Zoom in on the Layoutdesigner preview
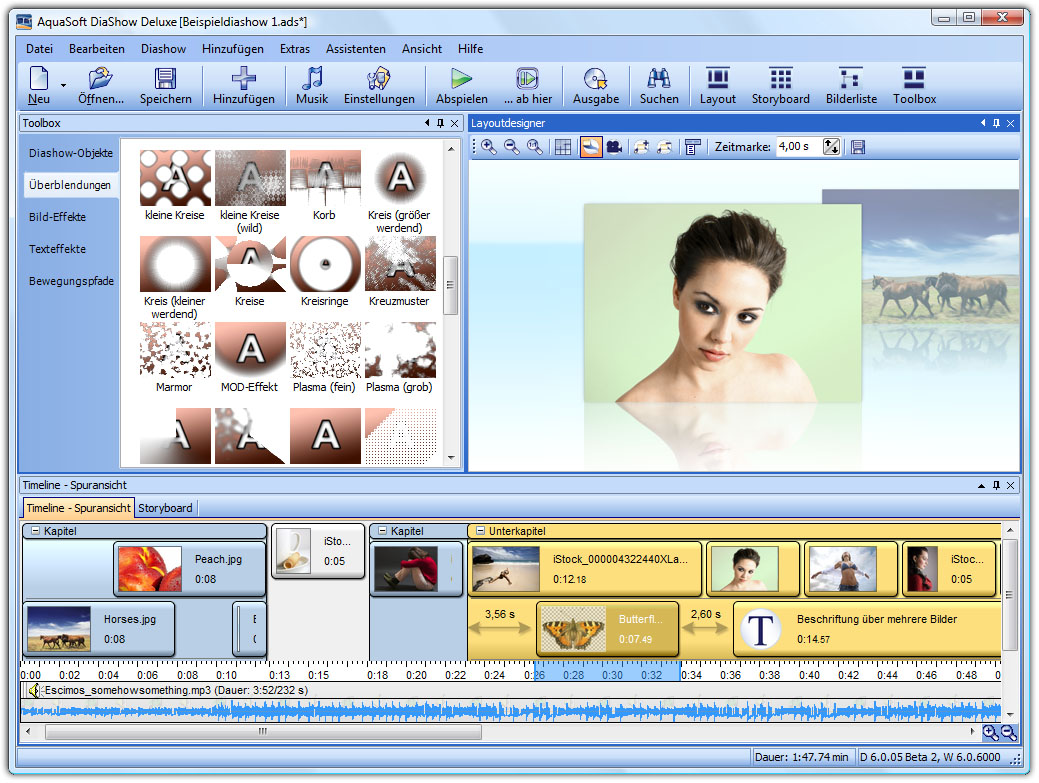This screenshot has height=783, width=1039. 489,147
